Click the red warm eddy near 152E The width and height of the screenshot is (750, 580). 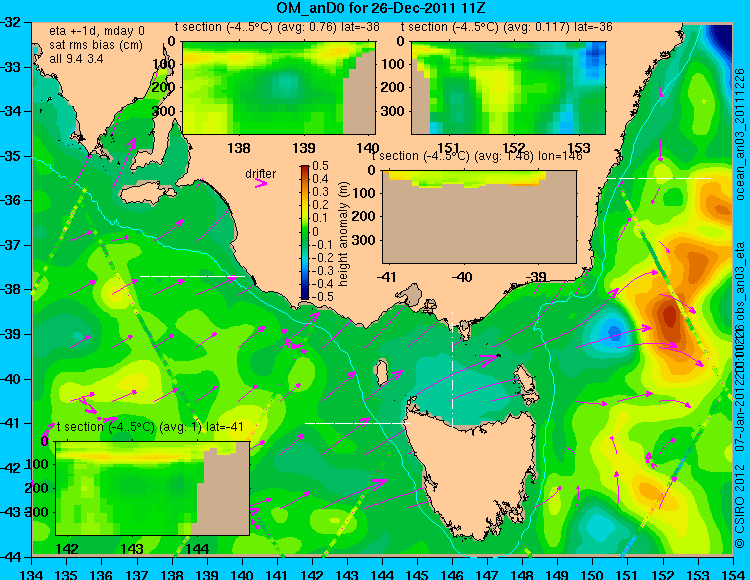coord(669,317)
